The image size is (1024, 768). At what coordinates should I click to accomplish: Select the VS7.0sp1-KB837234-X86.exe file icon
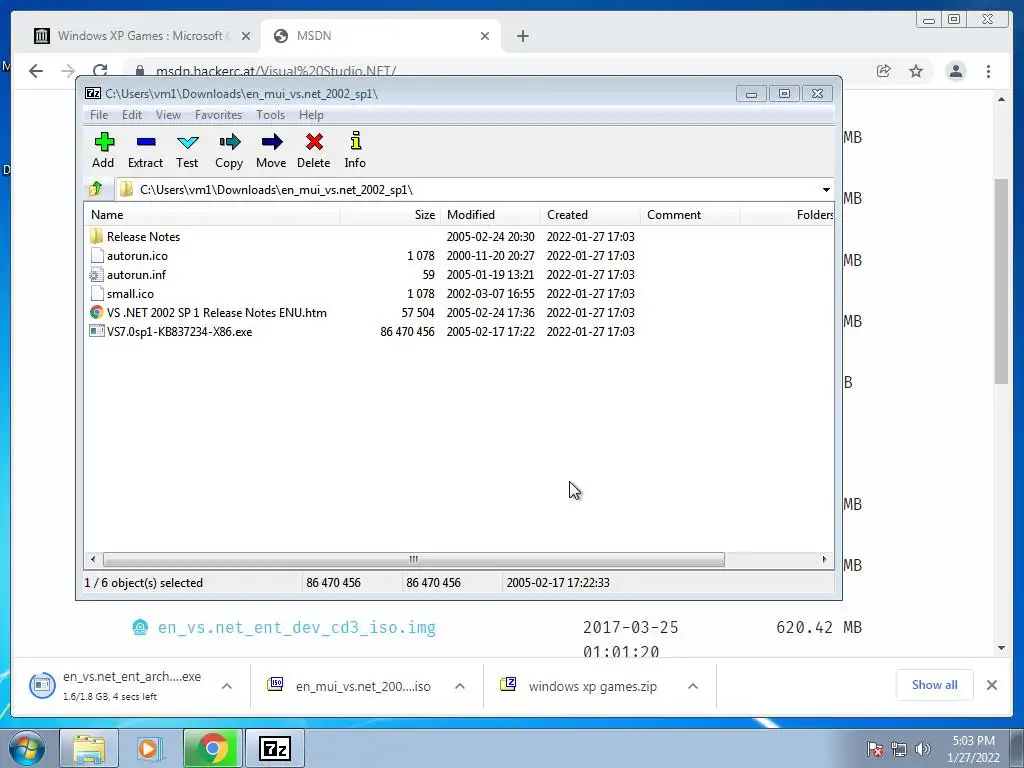click(97, 332)
